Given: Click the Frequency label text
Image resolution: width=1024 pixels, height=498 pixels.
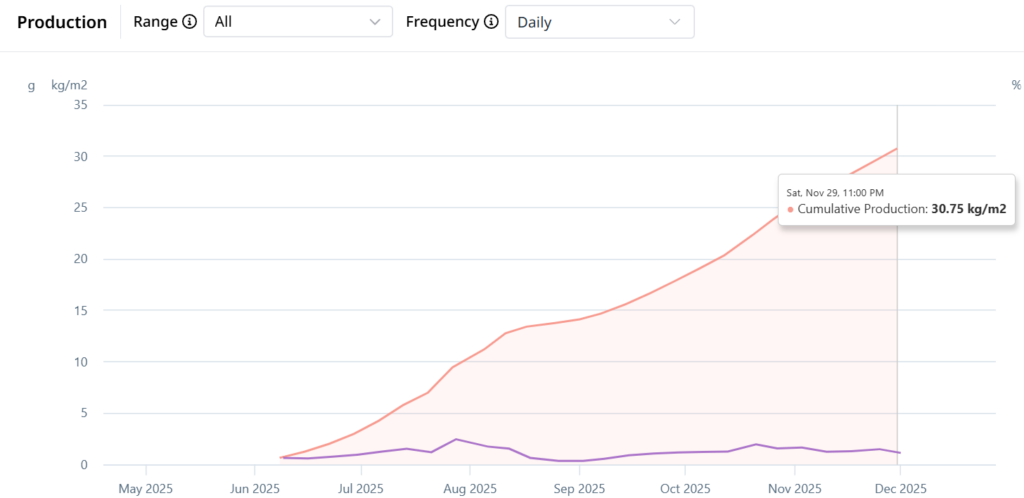Looking at the screenshot, I should (x=442, y=22).
